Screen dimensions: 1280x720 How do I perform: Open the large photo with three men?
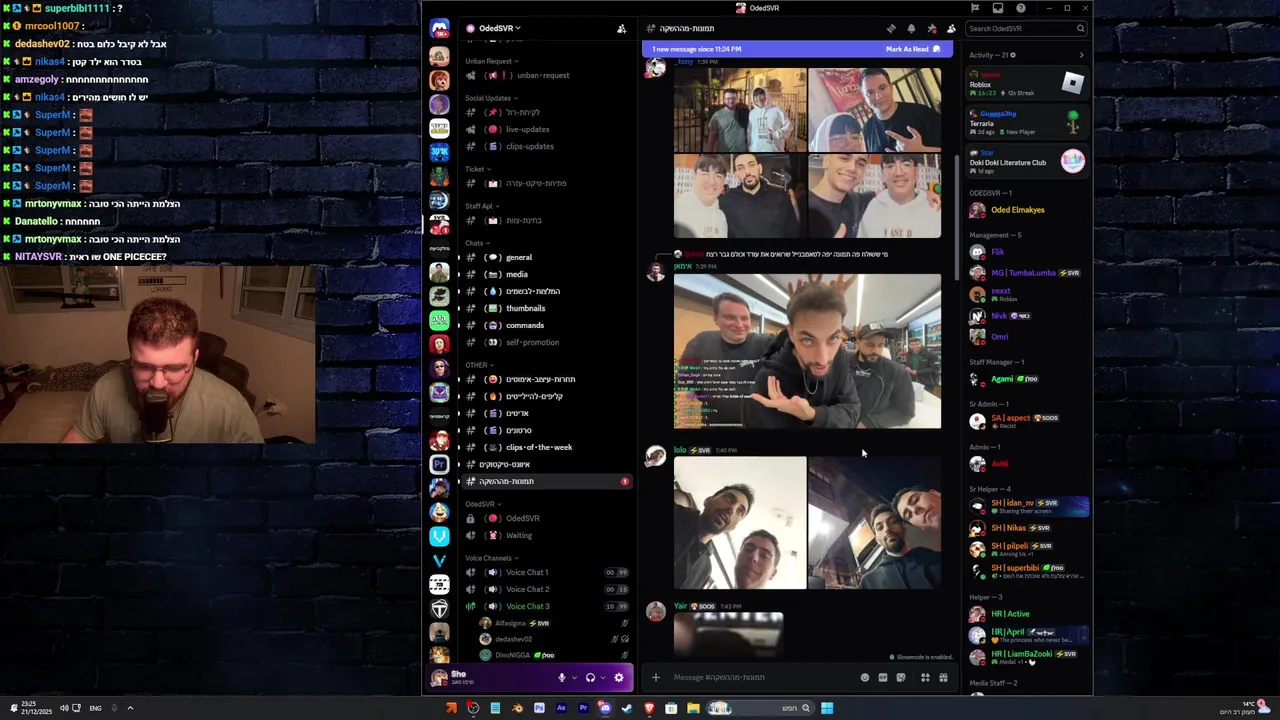[x=807, y=351]
